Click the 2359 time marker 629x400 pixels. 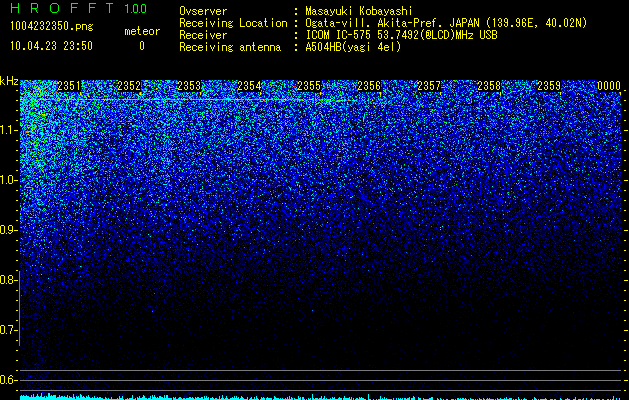pyautogui.click(x=549, y=86)
